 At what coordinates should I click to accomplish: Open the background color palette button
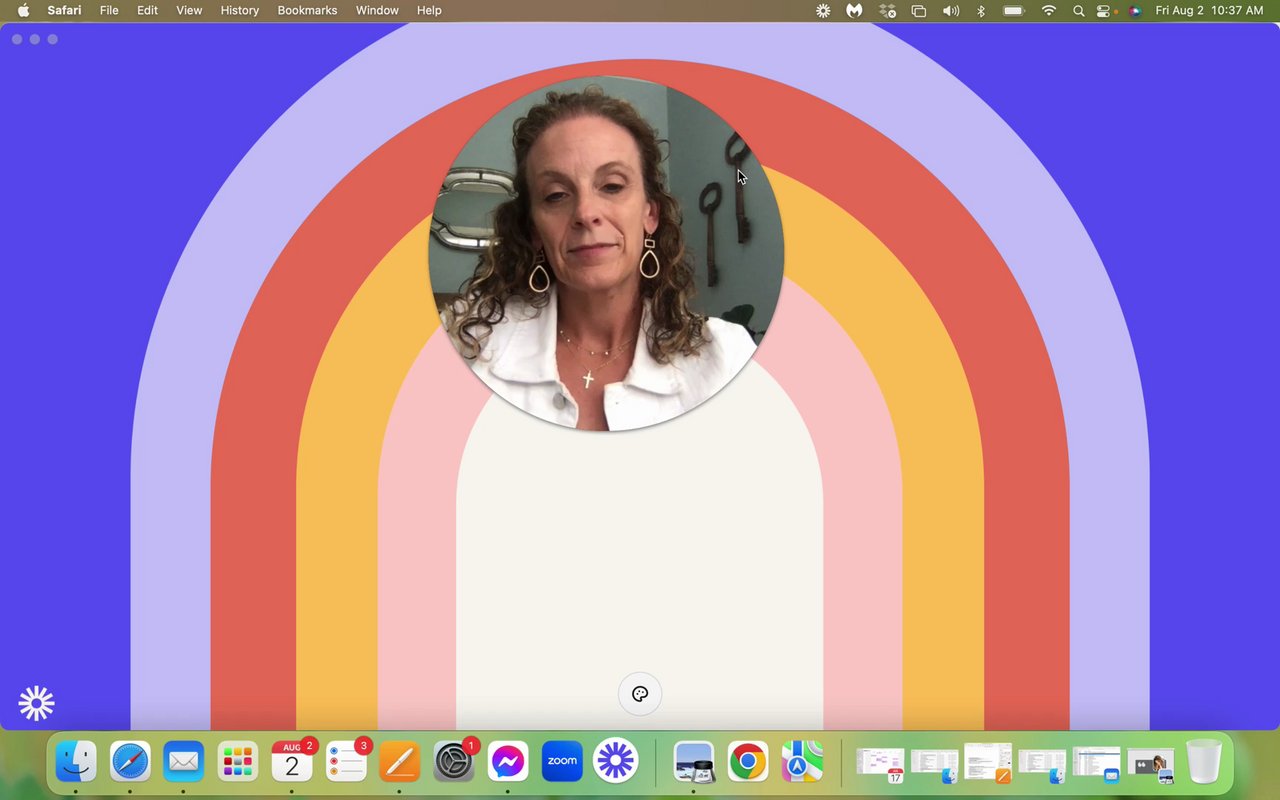[x=640, y=694]
